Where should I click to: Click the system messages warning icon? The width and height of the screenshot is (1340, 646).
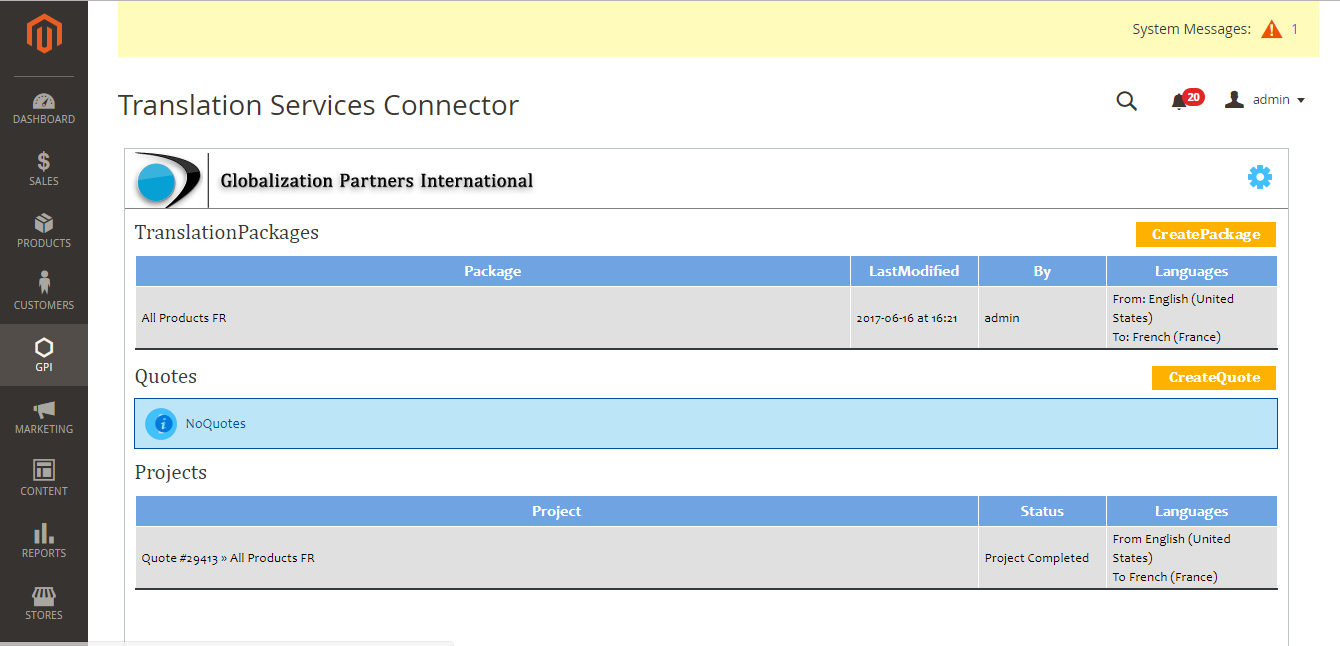pyautogui.click(x=1271, y=29)
